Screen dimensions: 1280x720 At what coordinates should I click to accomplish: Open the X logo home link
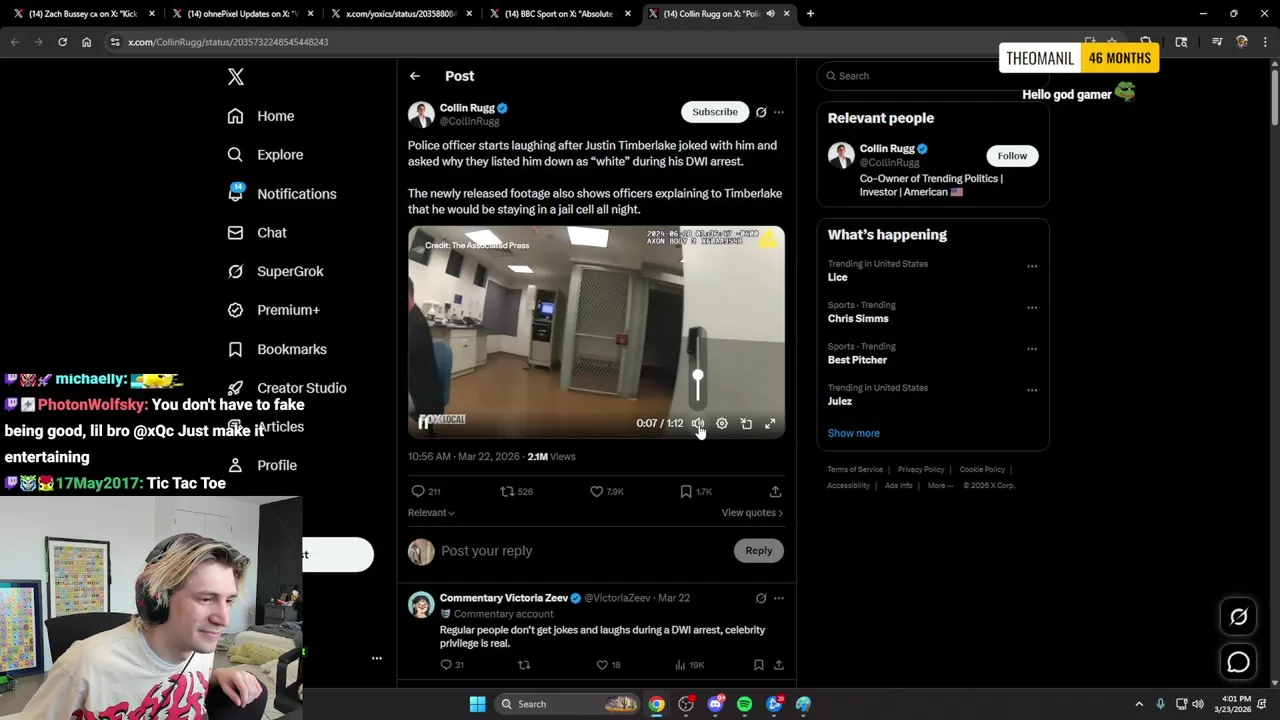[x=236, y=77]
